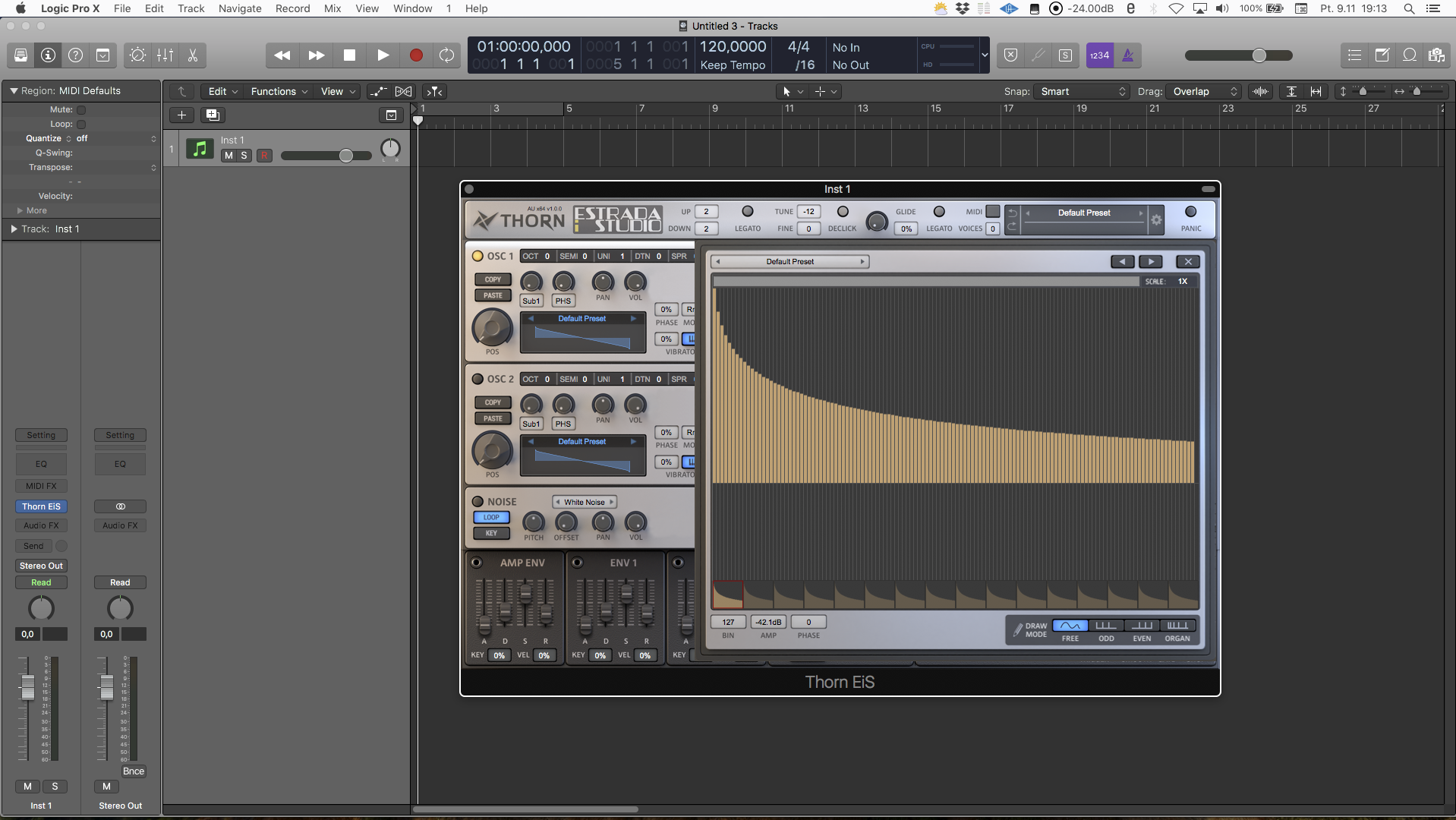Click the Thorn EiS instrument slot

41,507
